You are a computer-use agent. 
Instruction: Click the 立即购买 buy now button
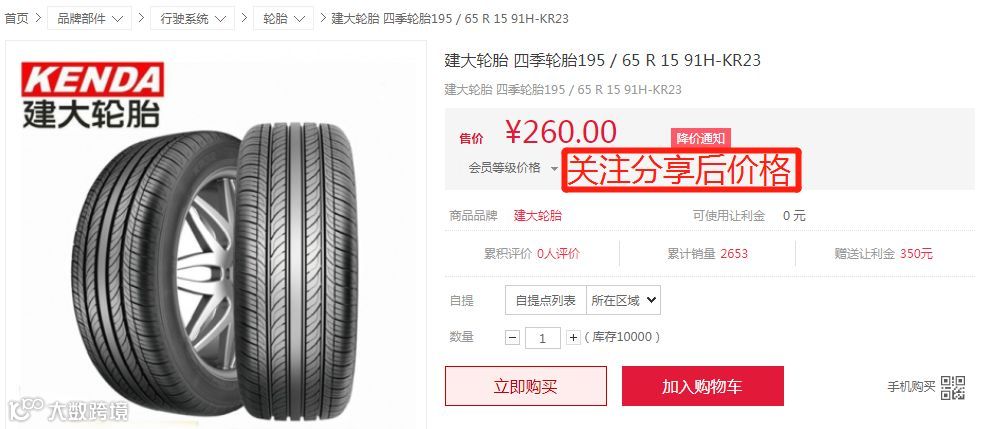[x=526, y=386]
